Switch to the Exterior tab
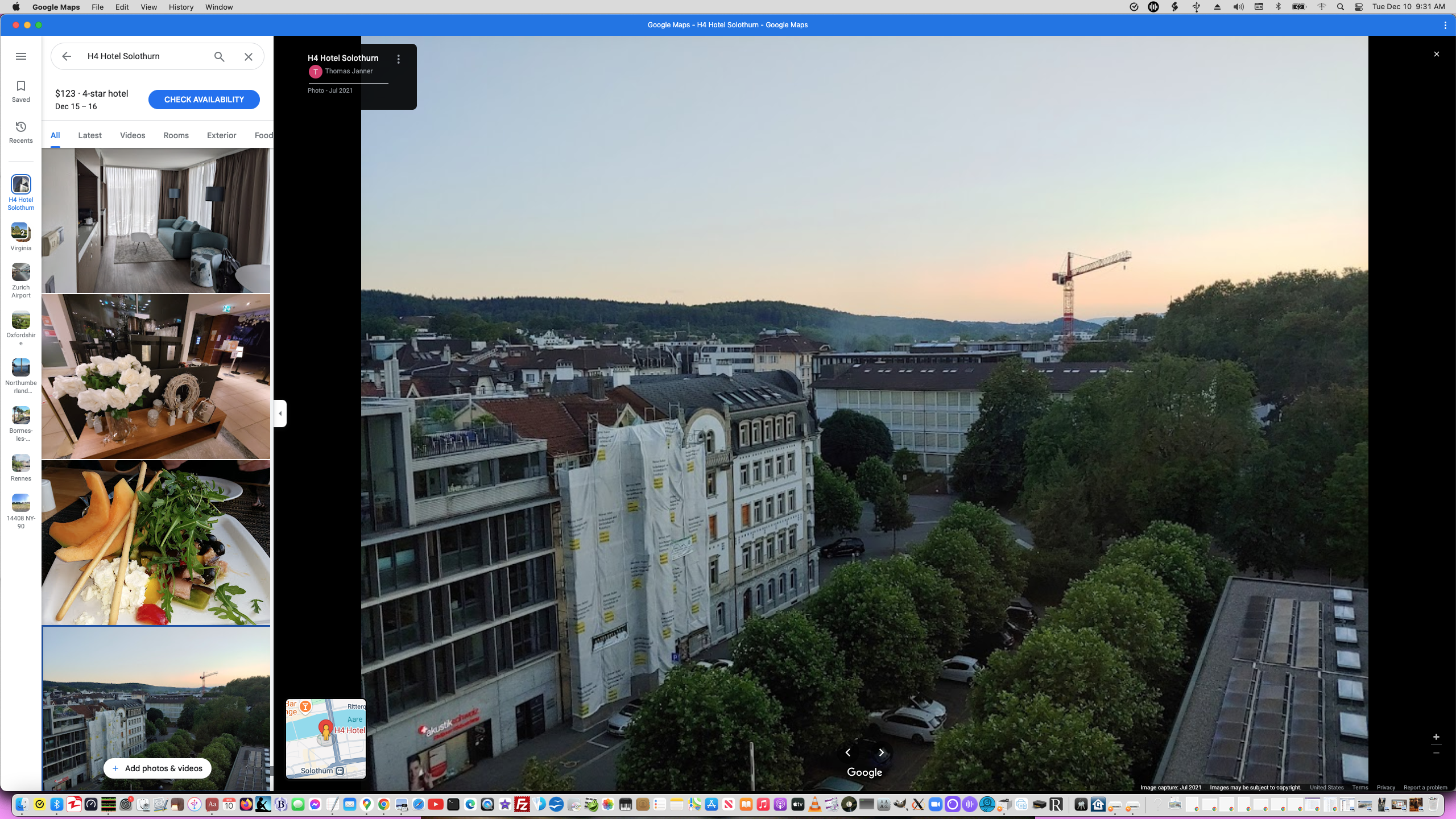Screen dimensions: 1456x819 [x=221, y=135]
